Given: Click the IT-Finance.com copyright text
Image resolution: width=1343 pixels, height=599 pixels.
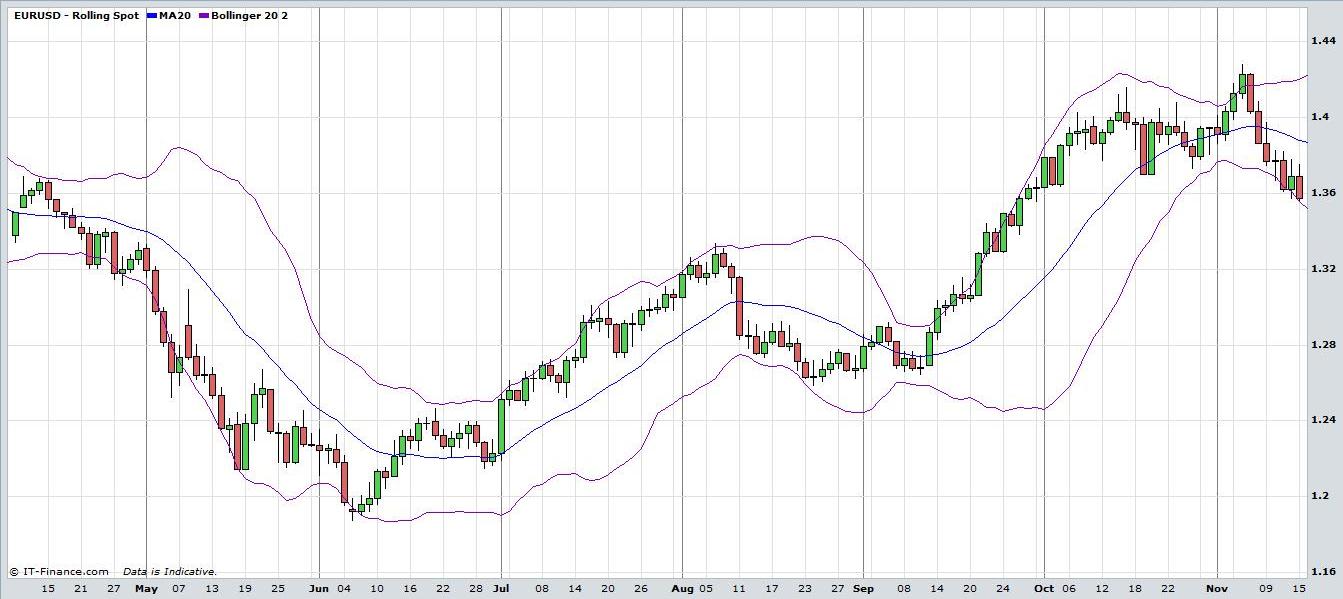Looking at the screenshot, I should coord(59,571).
